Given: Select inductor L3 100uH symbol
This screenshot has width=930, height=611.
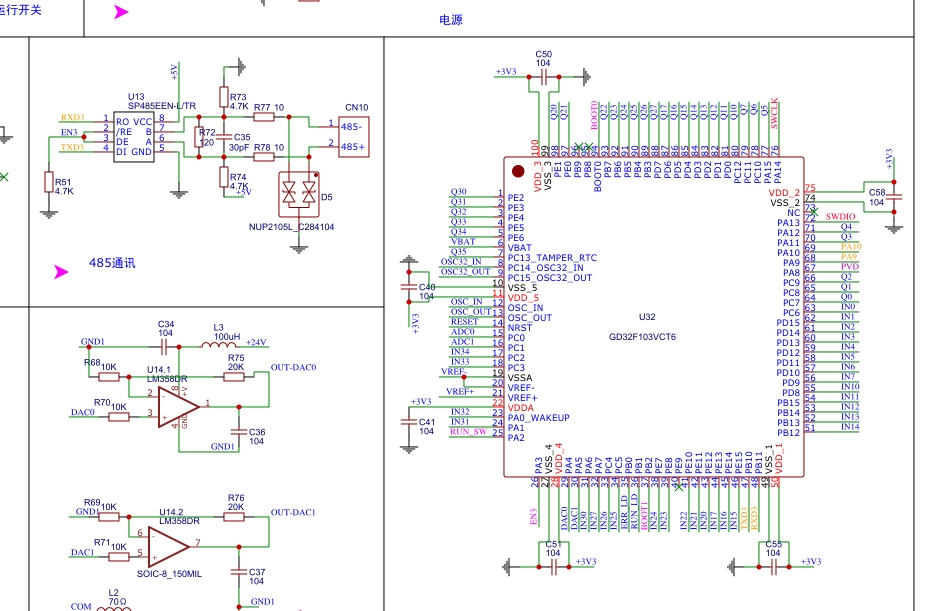Looking at the screenshot, I should pyautogui.click(x=218, y=343).
